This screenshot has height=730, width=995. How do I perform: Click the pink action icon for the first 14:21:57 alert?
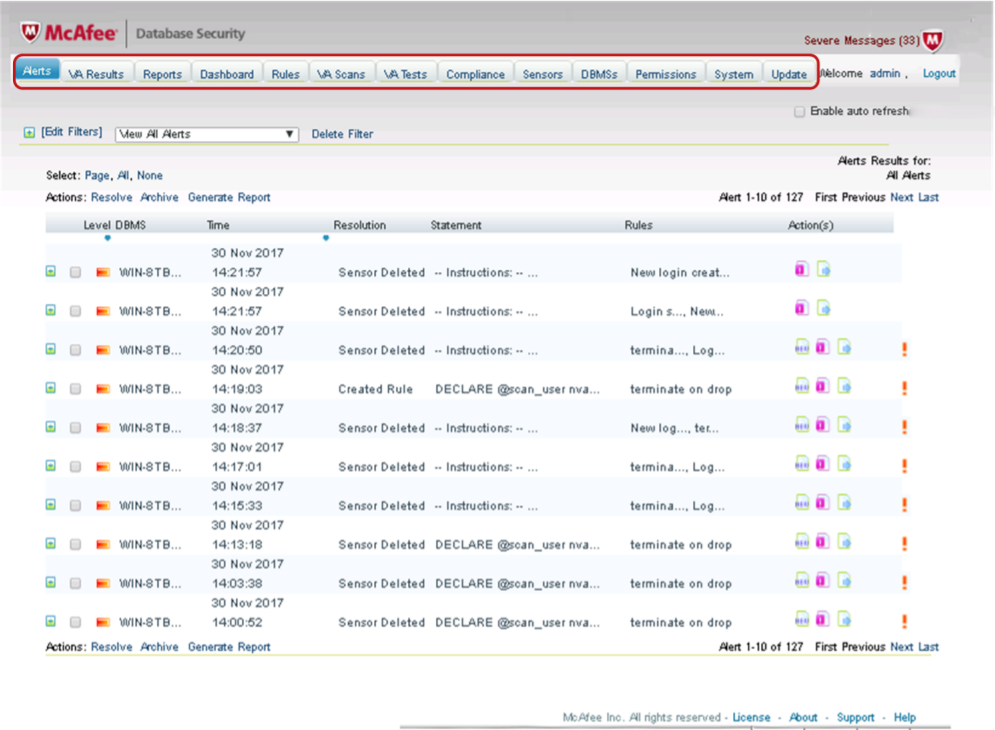pos(802,270)
